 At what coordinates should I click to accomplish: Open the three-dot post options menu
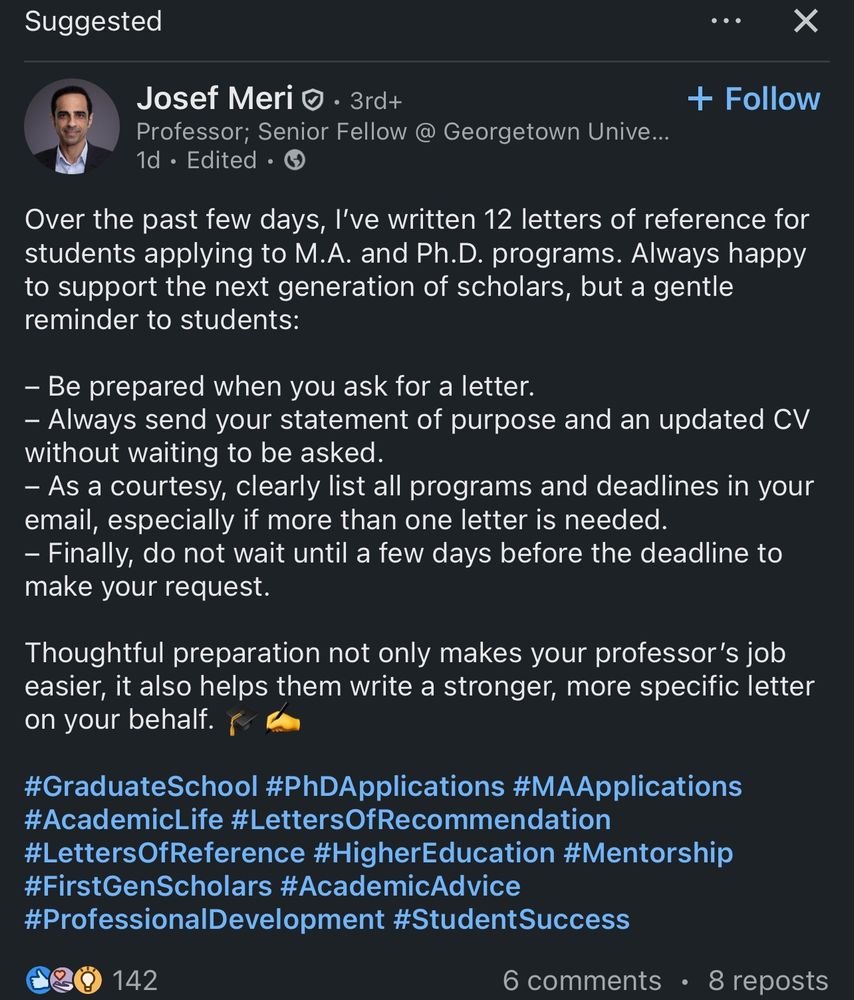(x=726, y=22)
